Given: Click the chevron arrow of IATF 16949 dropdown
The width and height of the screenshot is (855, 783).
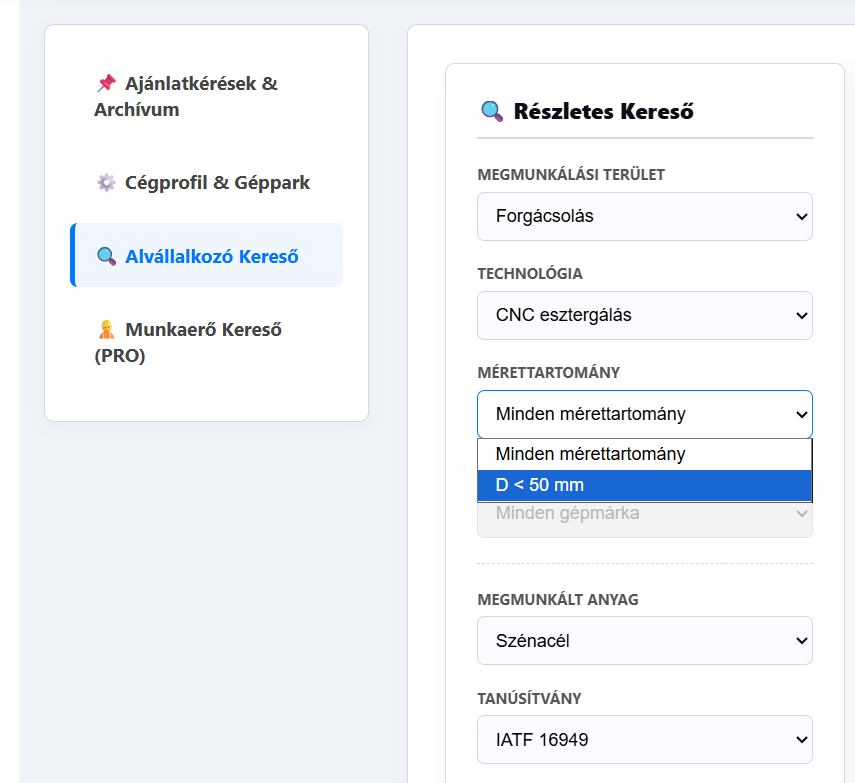Looking at the screenshot, I should [801, 740].
